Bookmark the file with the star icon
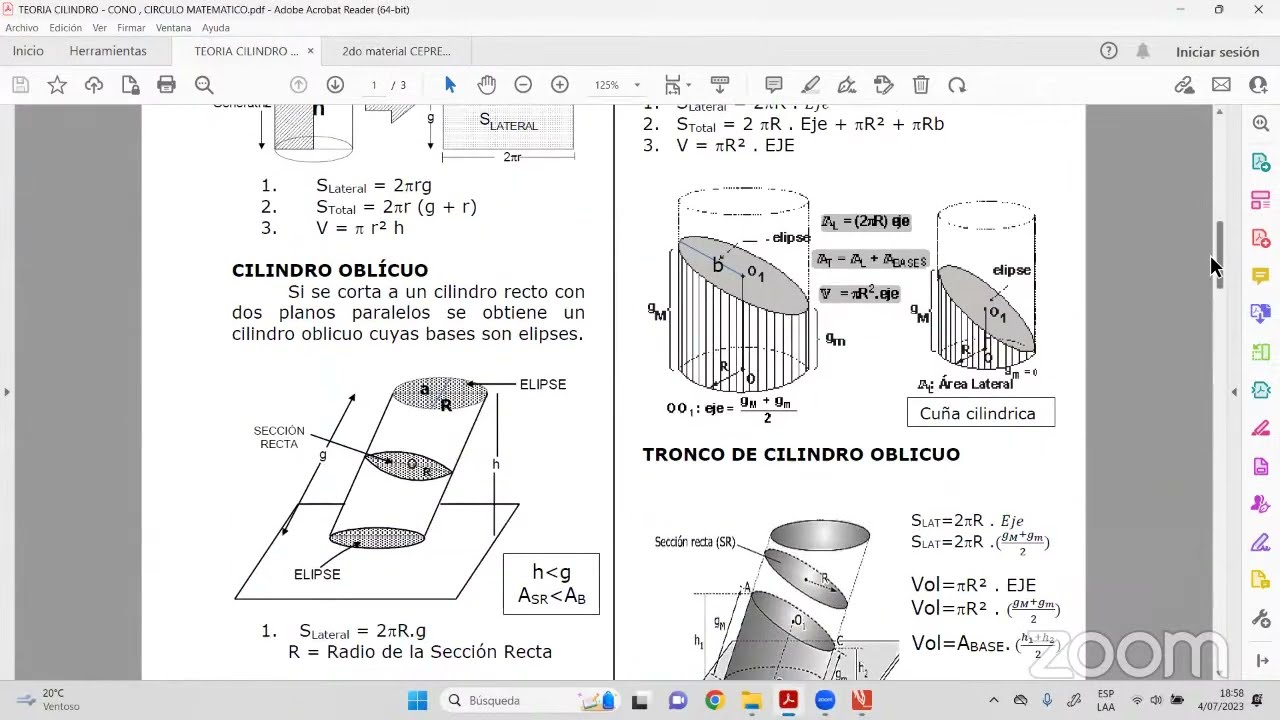Screen dimensions: 1280x720 click(x=57, y=85)
